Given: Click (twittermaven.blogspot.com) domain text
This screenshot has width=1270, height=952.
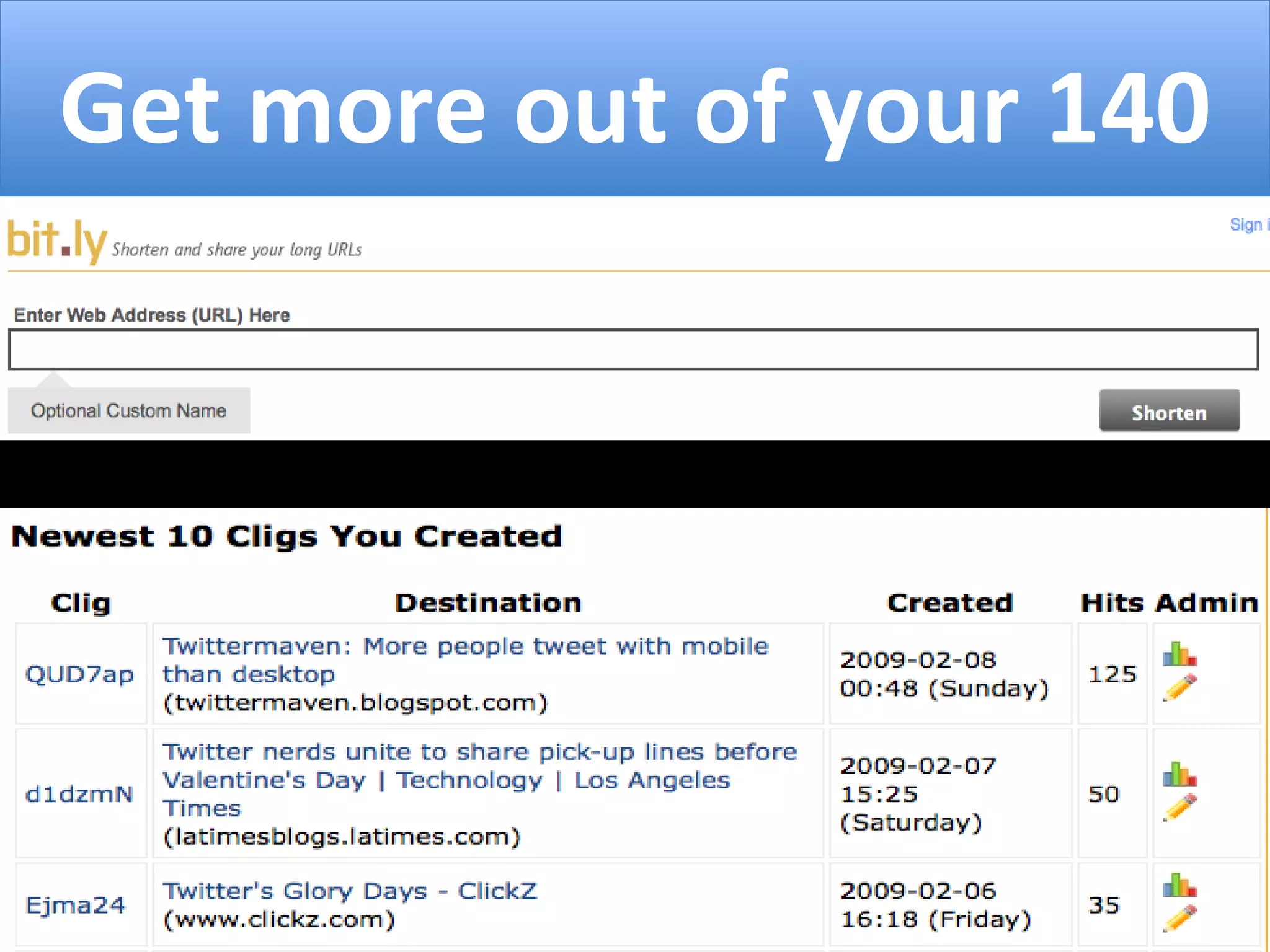Looking at the screenshot, I should (356, 703).
